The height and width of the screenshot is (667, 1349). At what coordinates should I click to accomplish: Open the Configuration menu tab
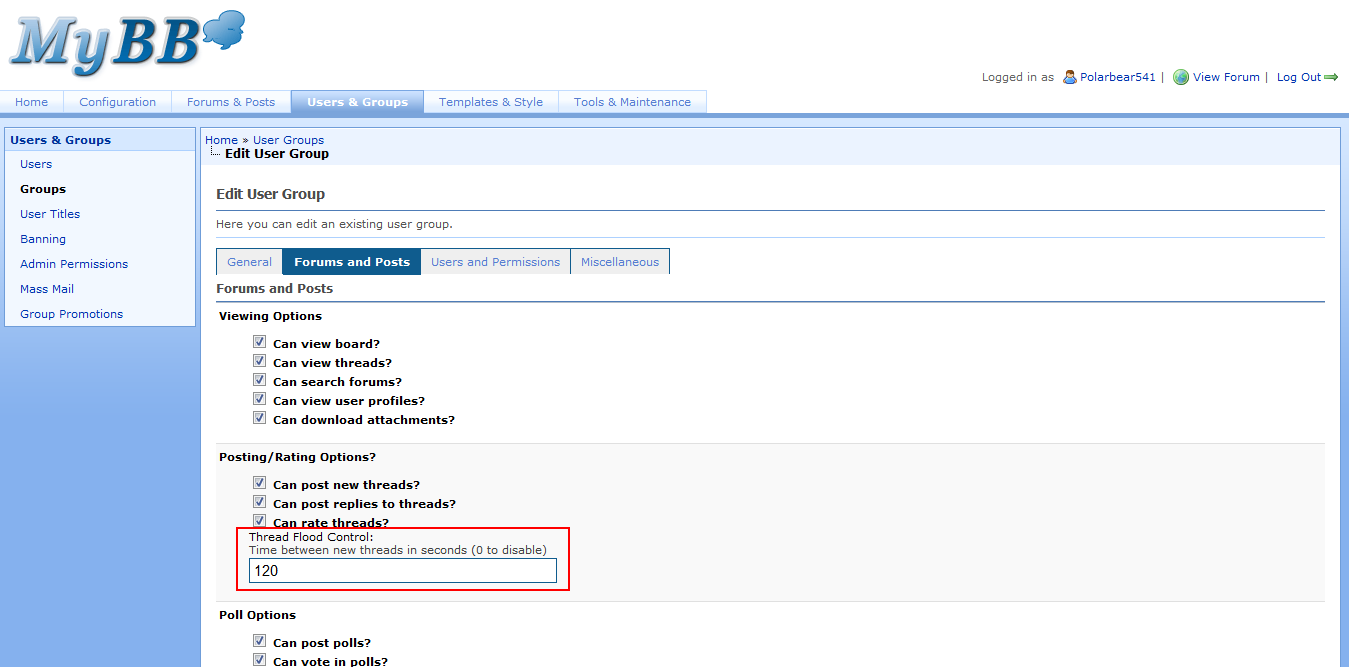click(x=117, y=102)
